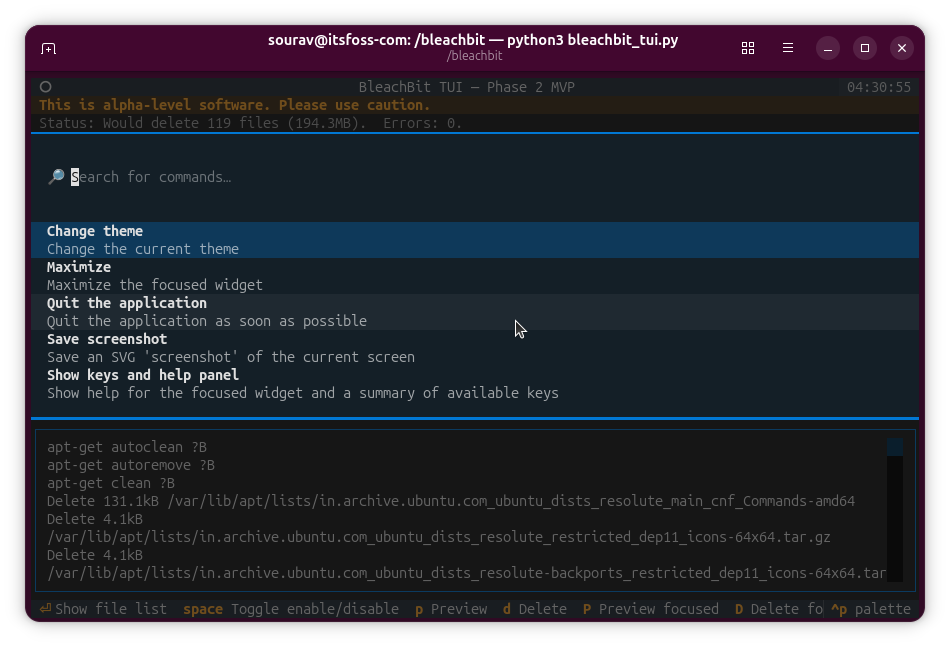Viewport: 950px width, 647px height.
Task: Open the tab overview grid icon
Action: (x=748, y=48)
